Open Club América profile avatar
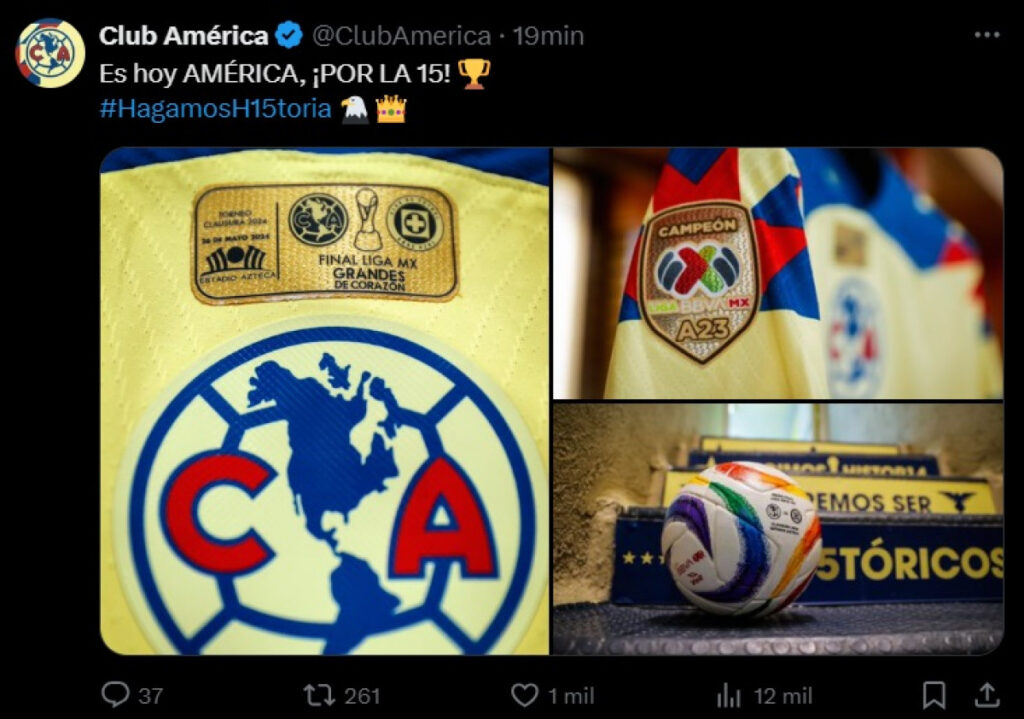Screen dimensions: 1024x719 pos(50,54)
